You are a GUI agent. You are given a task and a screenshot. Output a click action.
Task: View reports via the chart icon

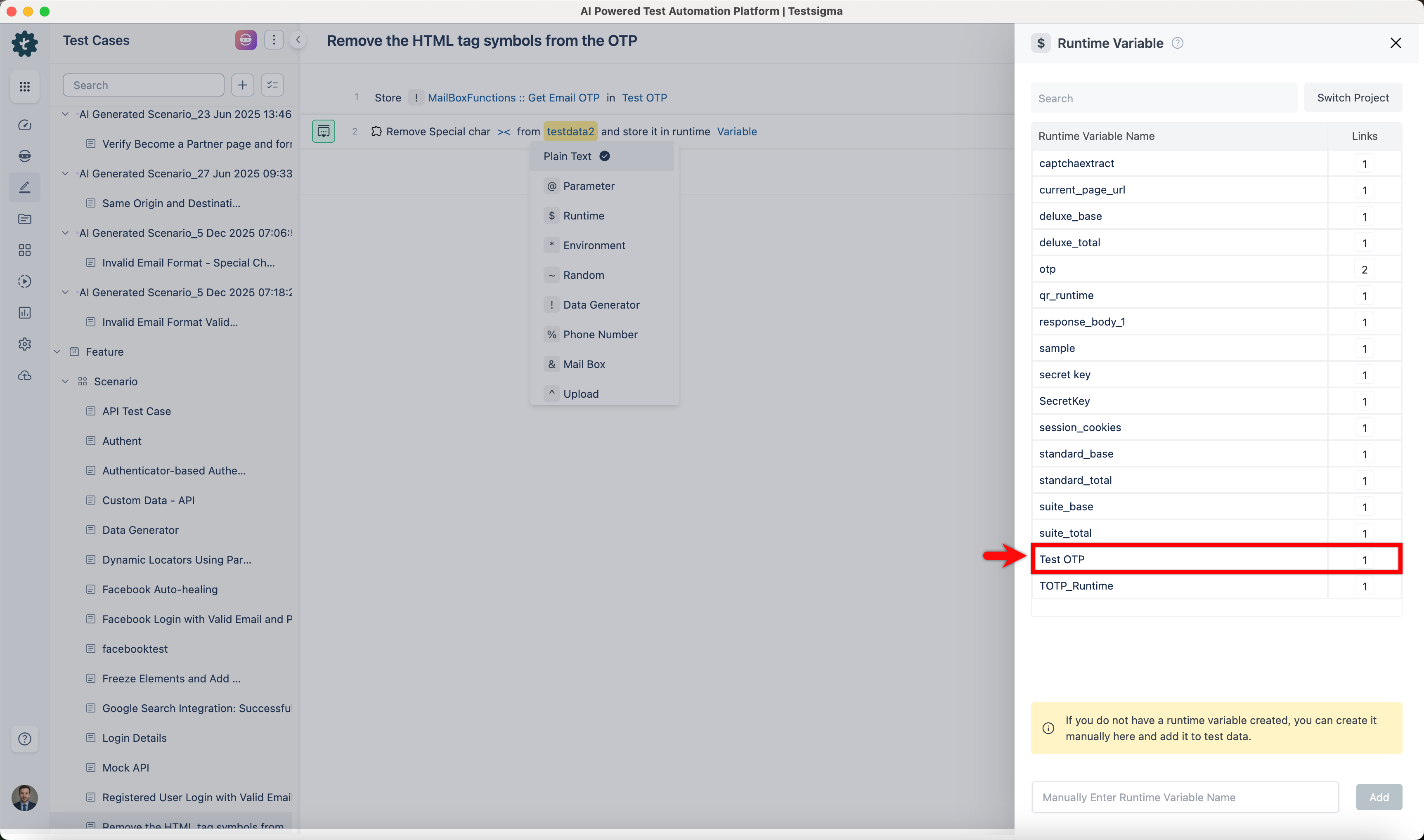[24, 312]
